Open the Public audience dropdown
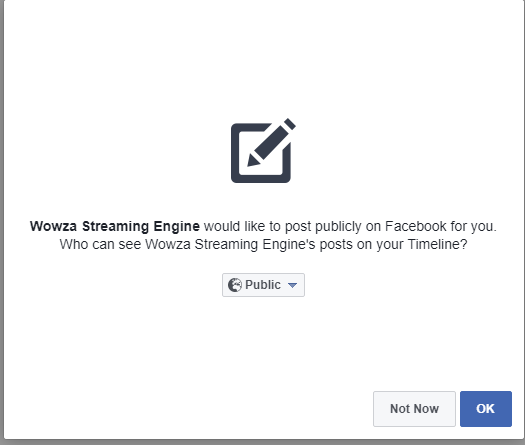 coord(263,285)
